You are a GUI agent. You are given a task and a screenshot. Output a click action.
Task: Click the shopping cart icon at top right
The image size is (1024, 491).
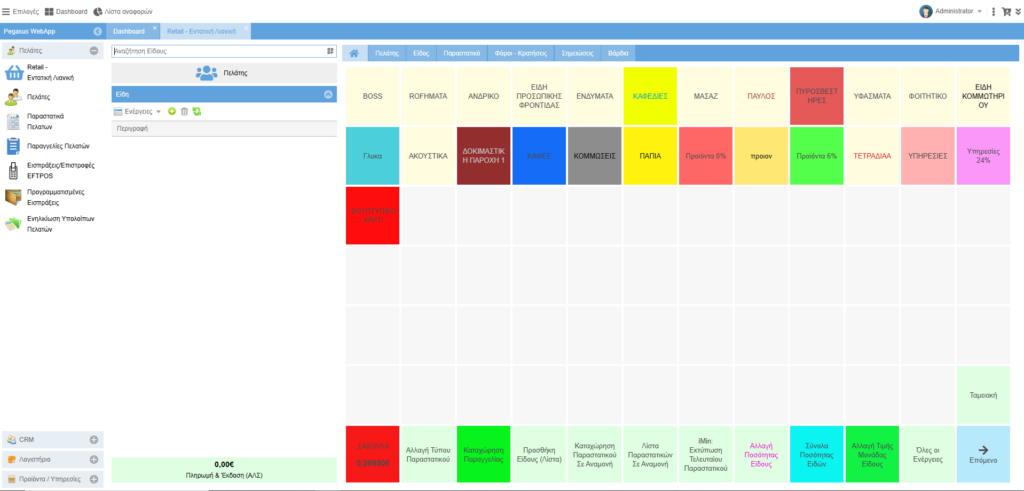[1006, 11]
